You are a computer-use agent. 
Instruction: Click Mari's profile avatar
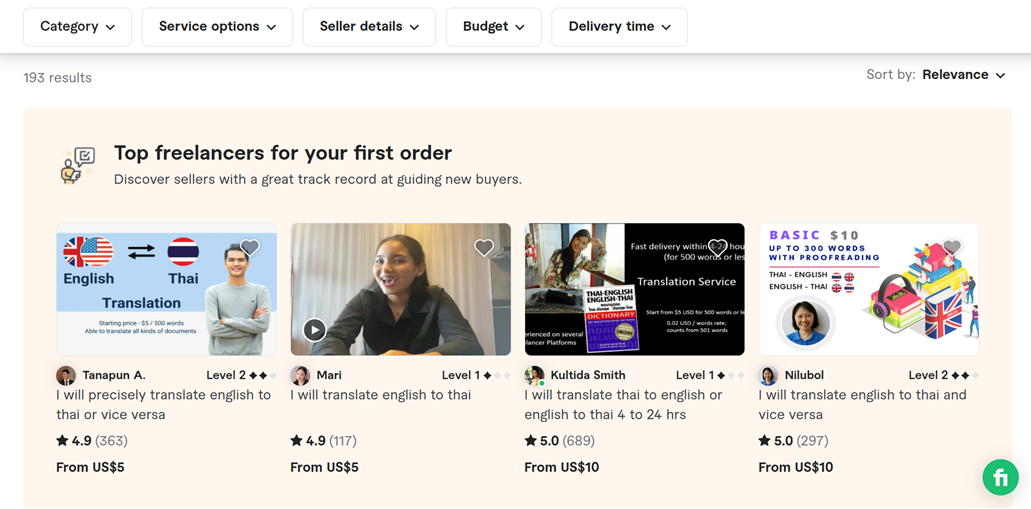point(300,376)
